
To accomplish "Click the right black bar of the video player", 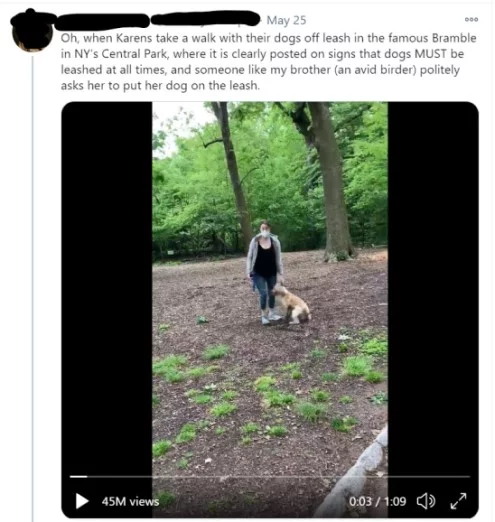I will pyautogui.click(x=433, y=287).
